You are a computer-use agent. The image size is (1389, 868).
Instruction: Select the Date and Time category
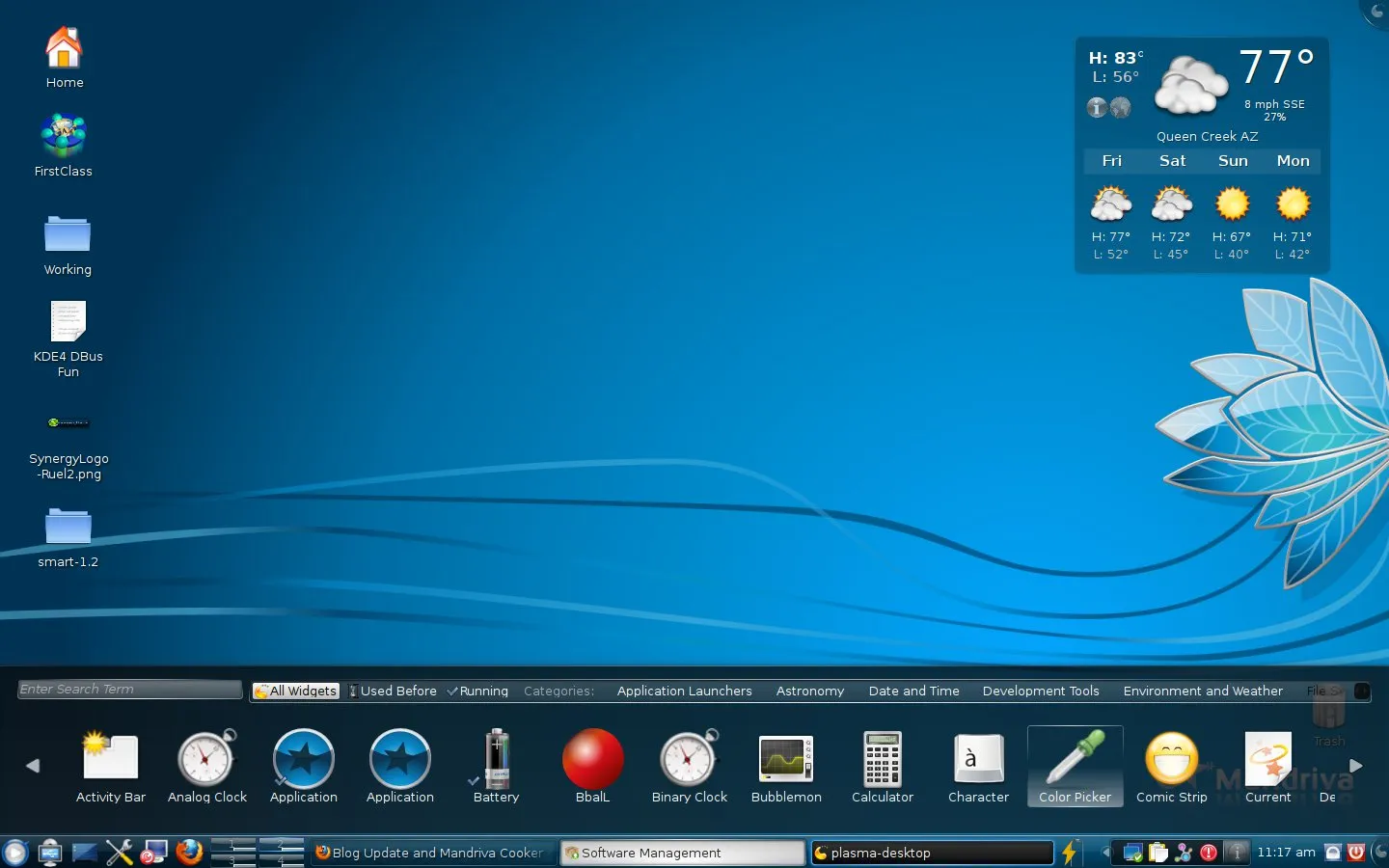[913, 692]
